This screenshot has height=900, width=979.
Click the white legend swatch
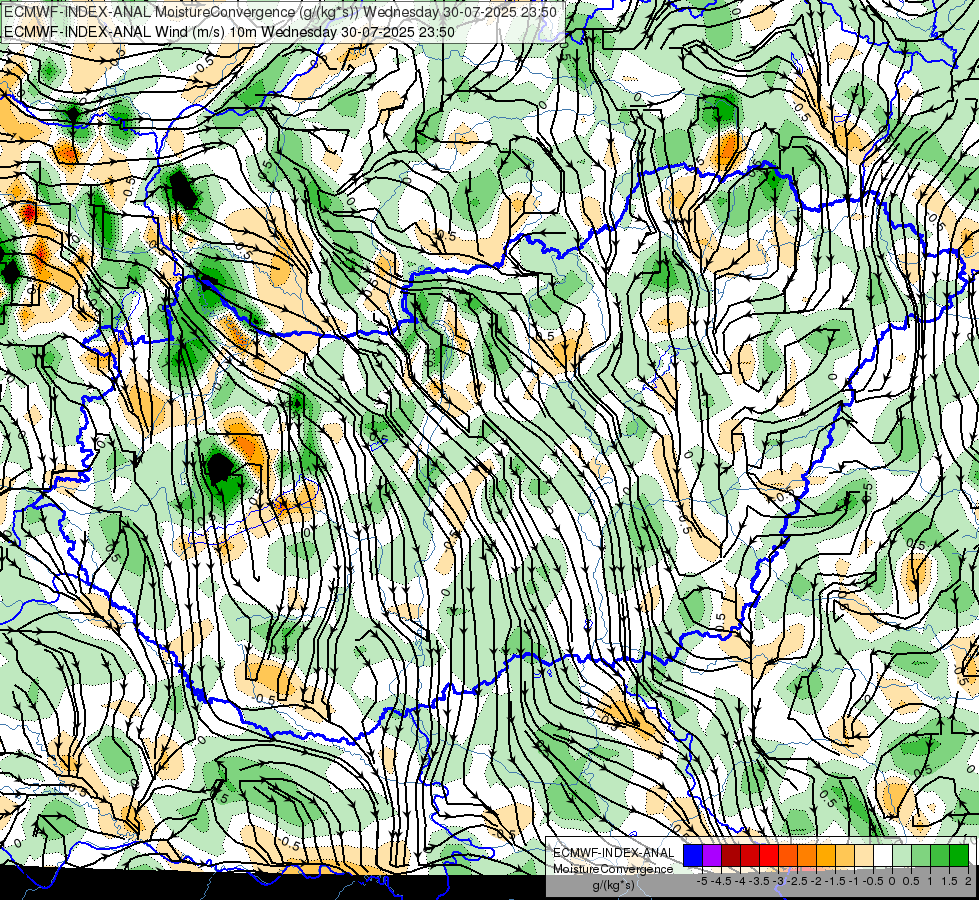point(883,855)
